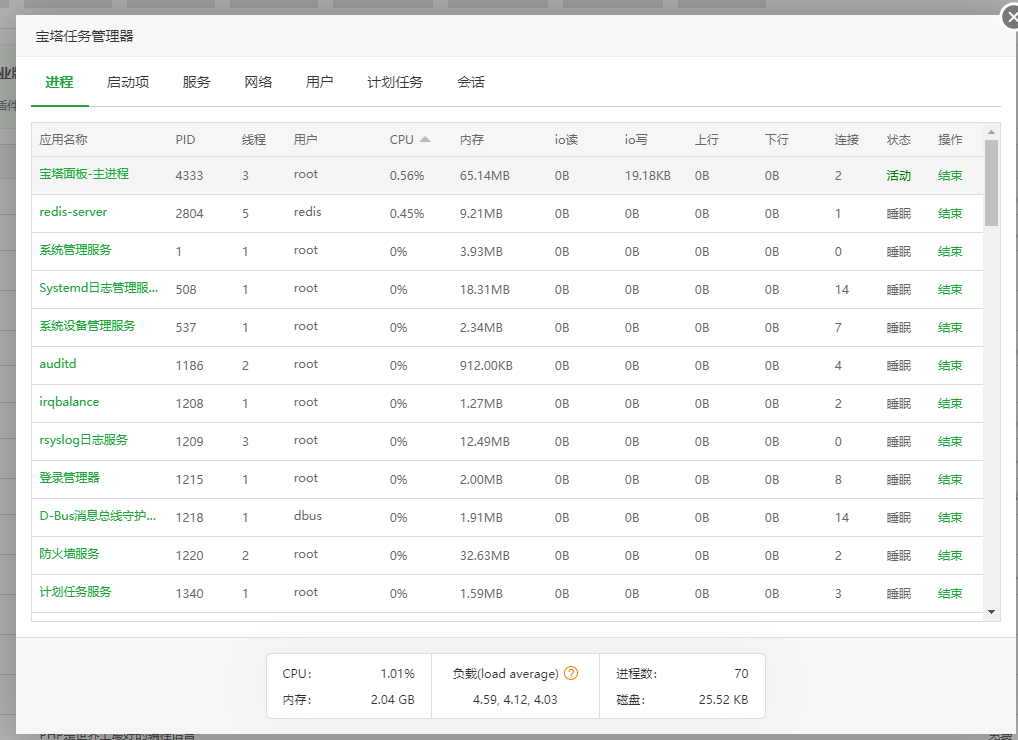Image resolution: width=1018 pixels, height=740 pixels.
Task: Open 防火墙服务 process details
Action: (71, 555)
